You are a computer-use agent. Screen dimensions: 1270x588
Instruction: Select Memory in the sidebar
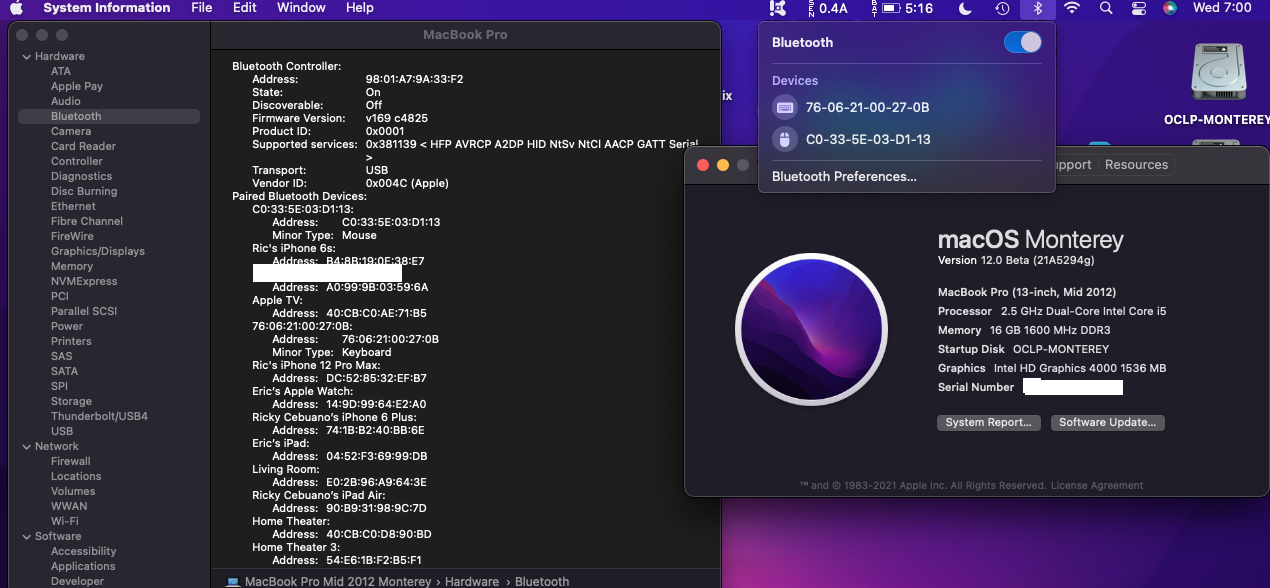(x=72, y=266)
